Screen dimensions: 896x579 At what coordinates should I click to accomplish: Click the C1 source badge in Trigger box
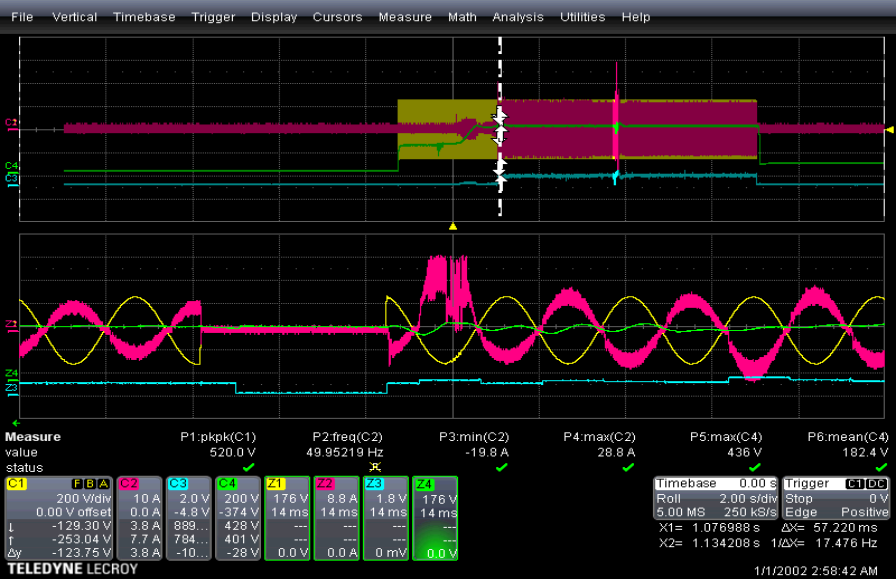coord(855,484)
